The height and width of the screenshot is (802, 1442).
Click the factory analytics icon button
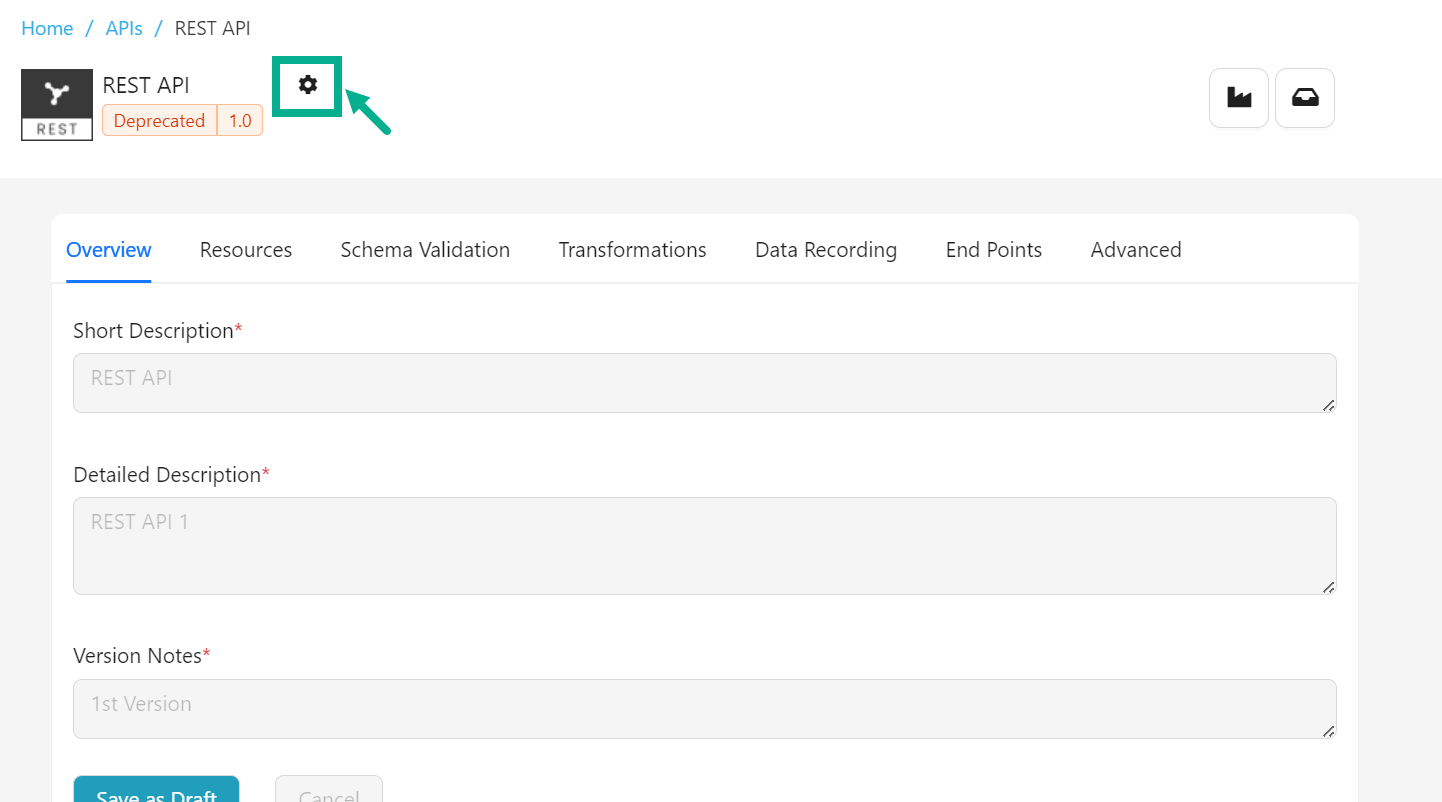pyautogui.click(x=1239, y=98)
